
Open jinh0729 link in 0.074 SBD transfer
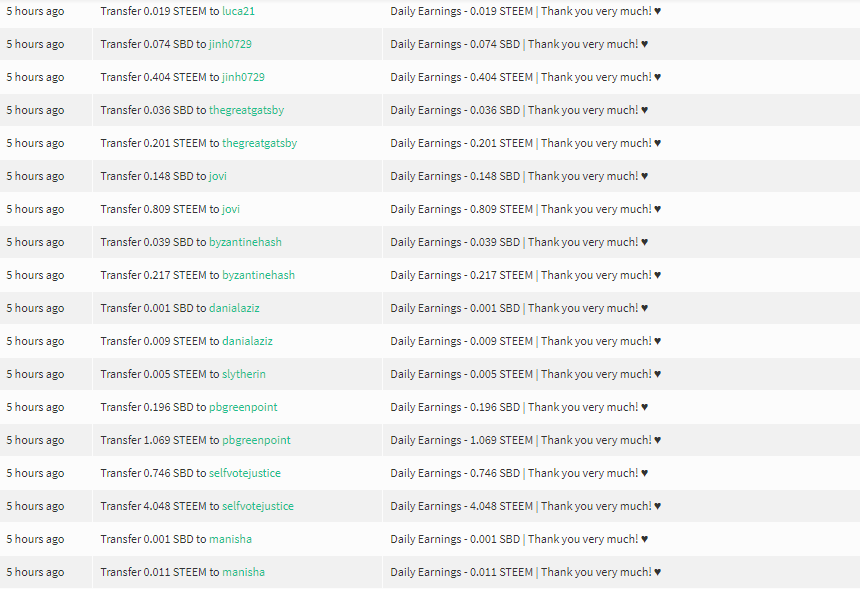[230, 44]
